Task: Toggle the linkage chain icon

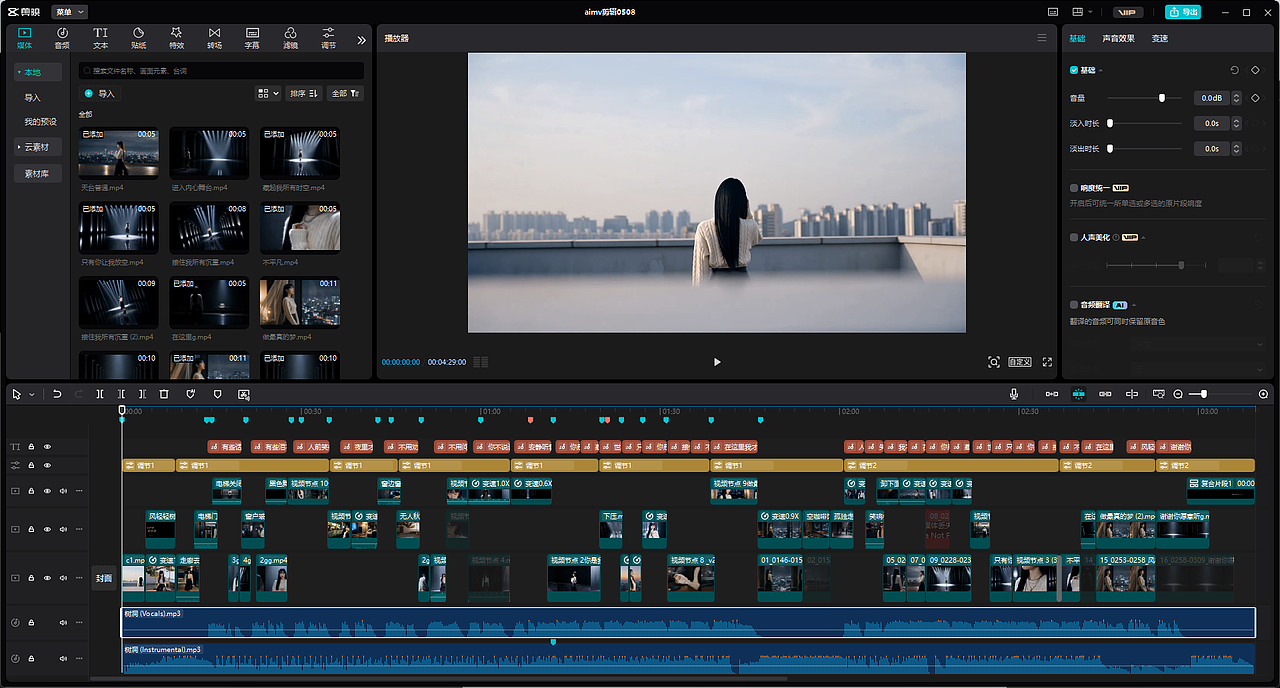Action: pyautogui.click(x=1105, y=394)
